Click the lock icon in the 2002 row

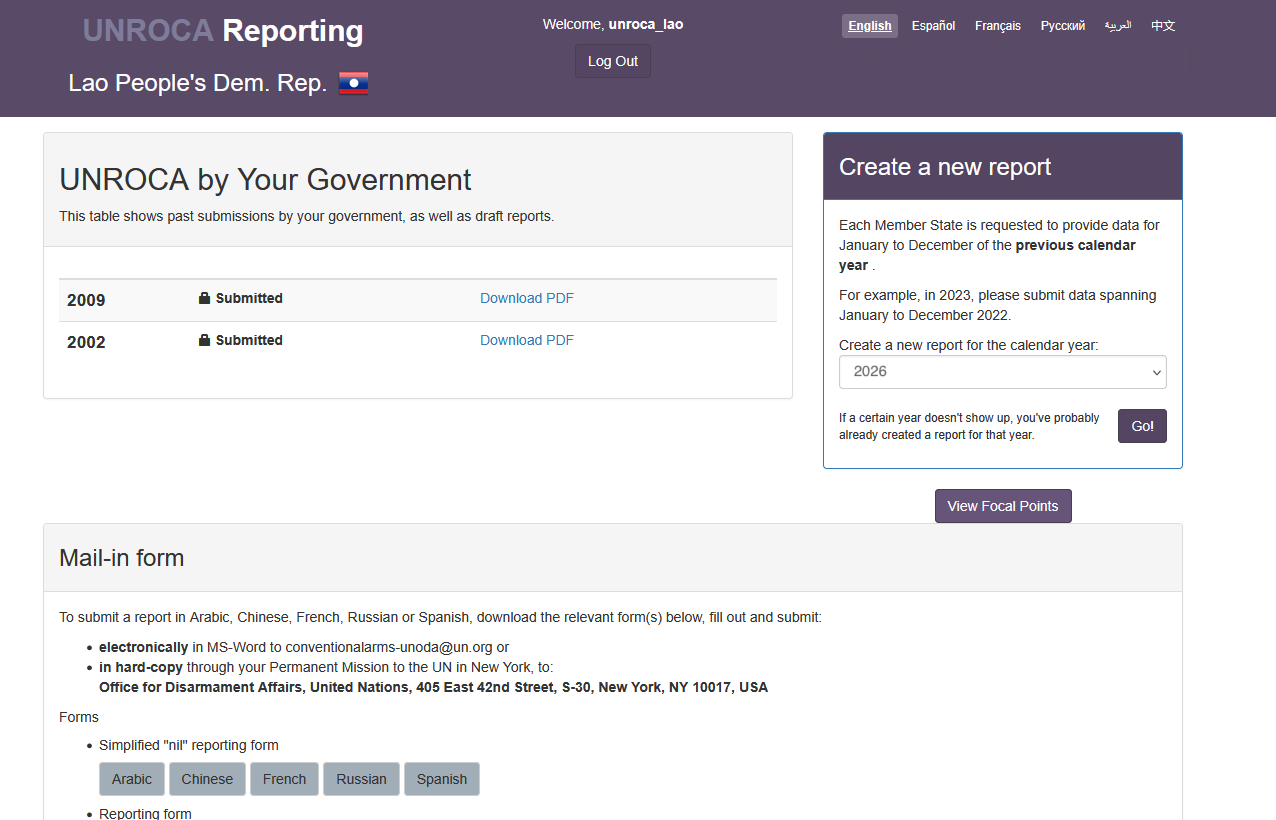(204, 340)
